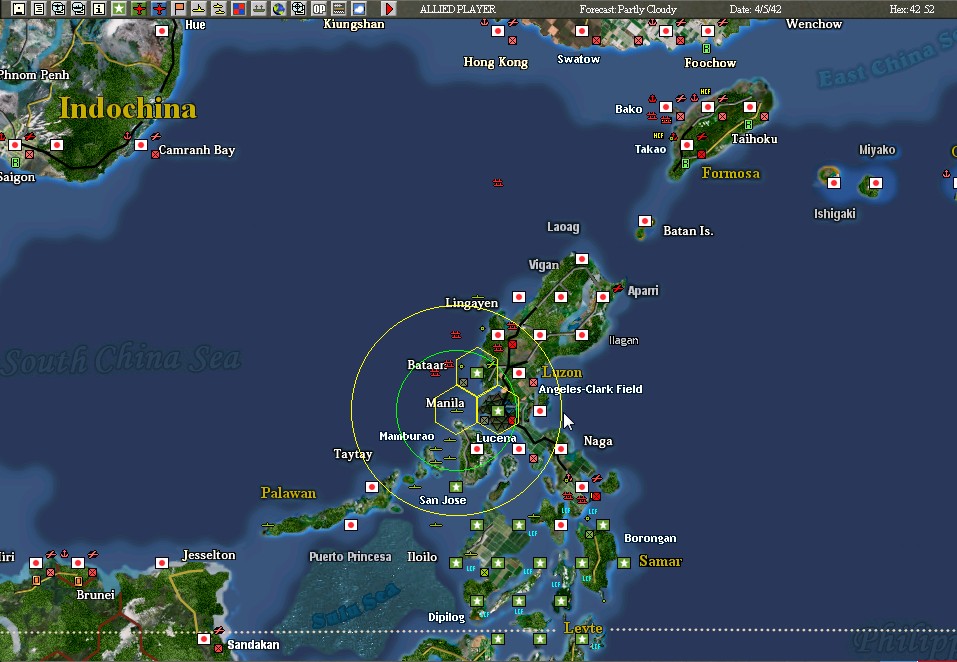The height and width of the screenshot is (662, 957).
Task: Click the ALLIED PLAYER status text
Action: point(458,9)
